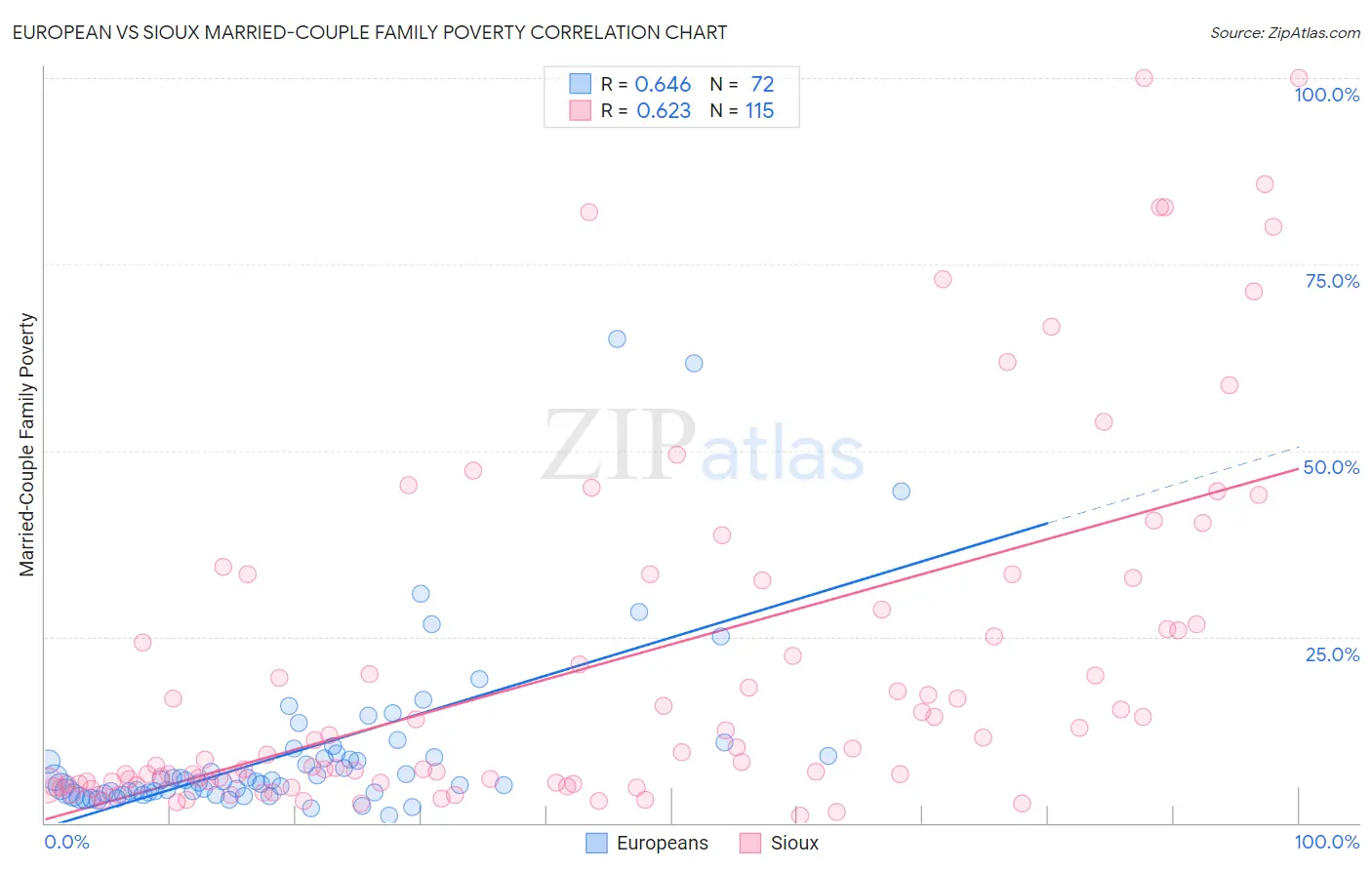Screen dimensions: 1372x870
Task: Click the N = 72 sample count
Action: coord(742,84)
